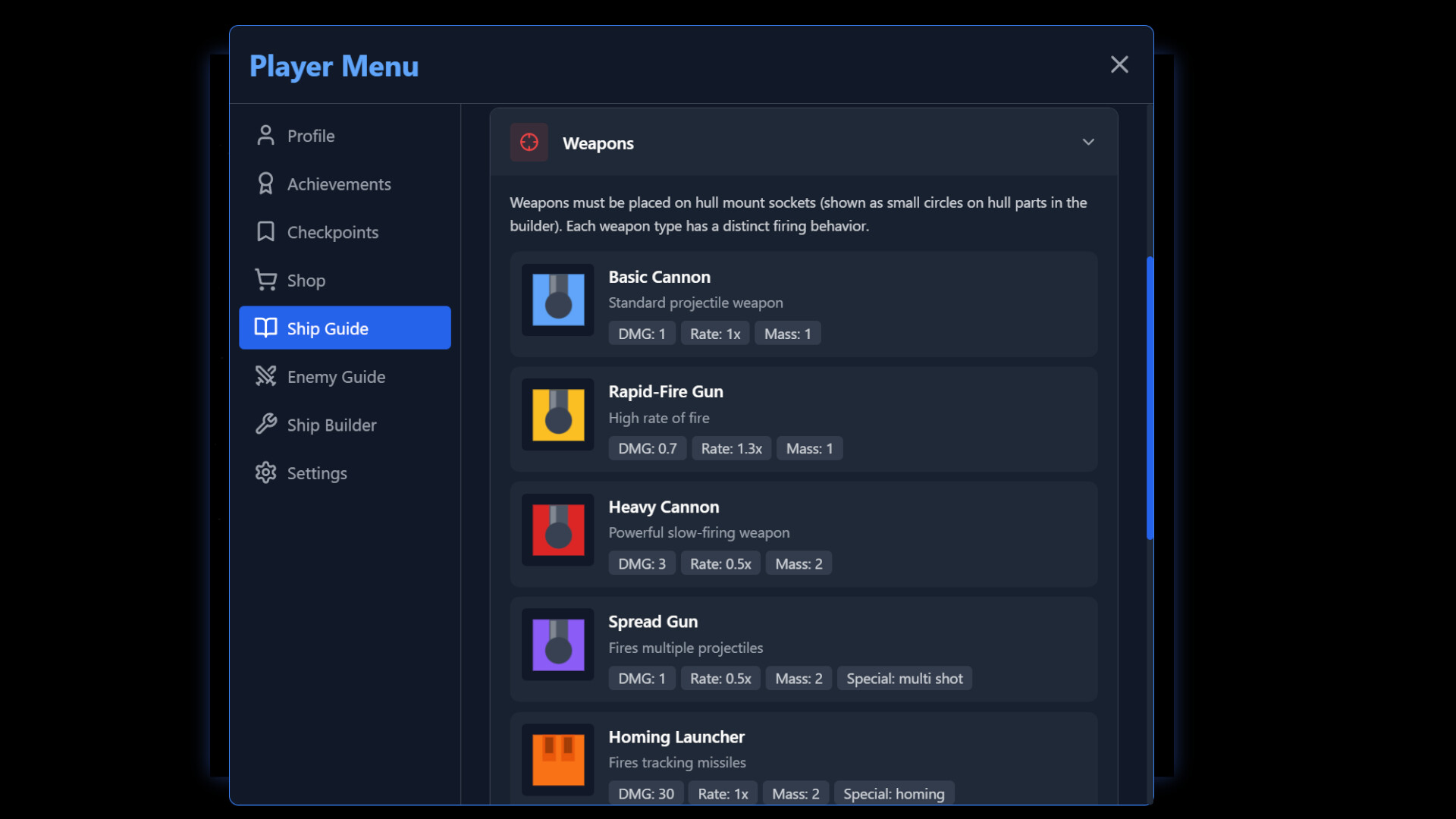Click the Checkpoints bookmark icon
The image size is (1456, 819).
coord(265,232)
